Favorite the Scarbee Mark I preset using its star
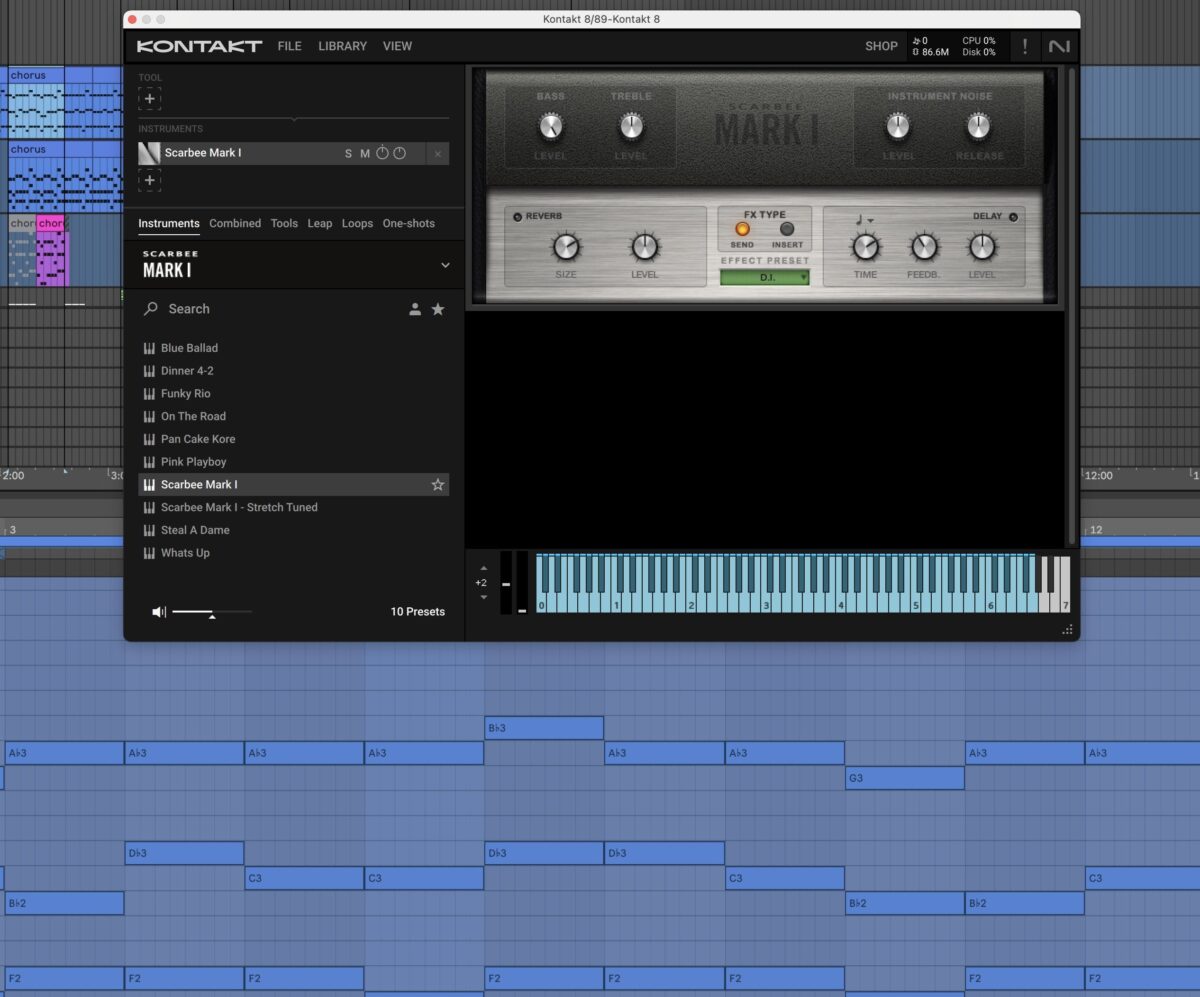Viewport: 1200px width, 997px height. point(437,485)
